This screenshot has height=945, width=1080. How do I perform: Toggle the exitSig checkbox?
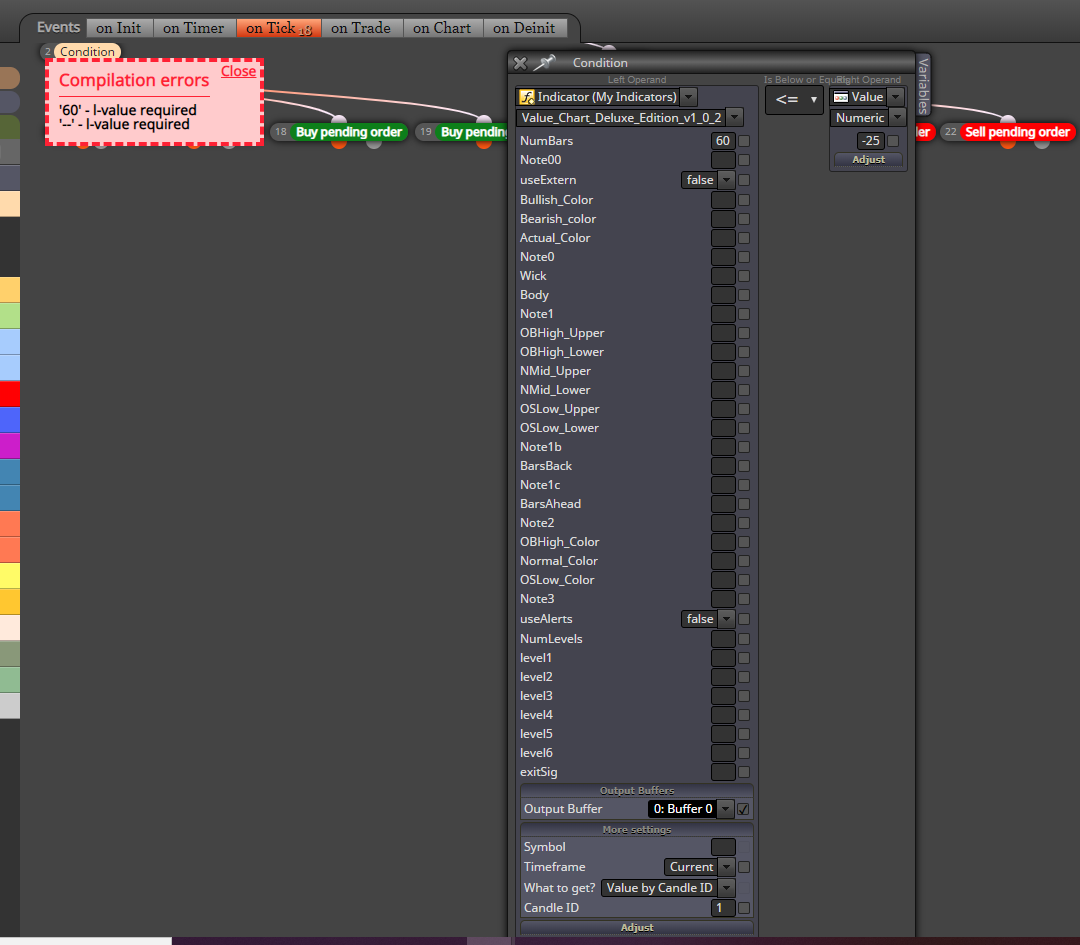tap(744, 772)
